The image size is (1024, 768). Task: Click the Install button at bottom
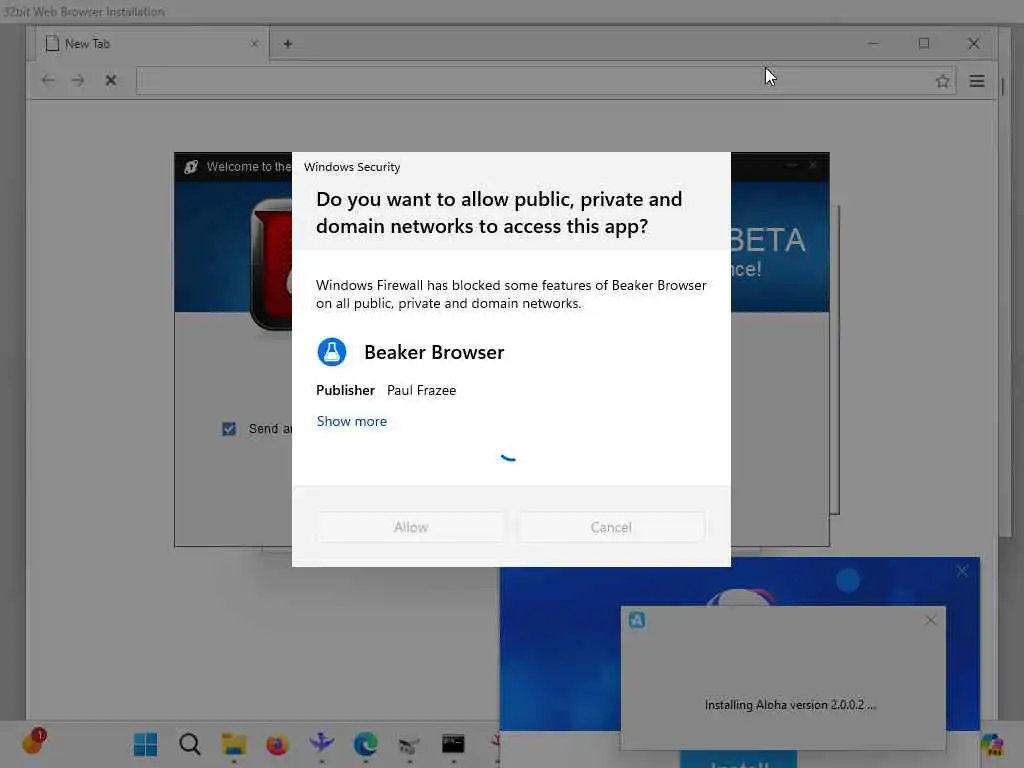click(x=739, y=760)
